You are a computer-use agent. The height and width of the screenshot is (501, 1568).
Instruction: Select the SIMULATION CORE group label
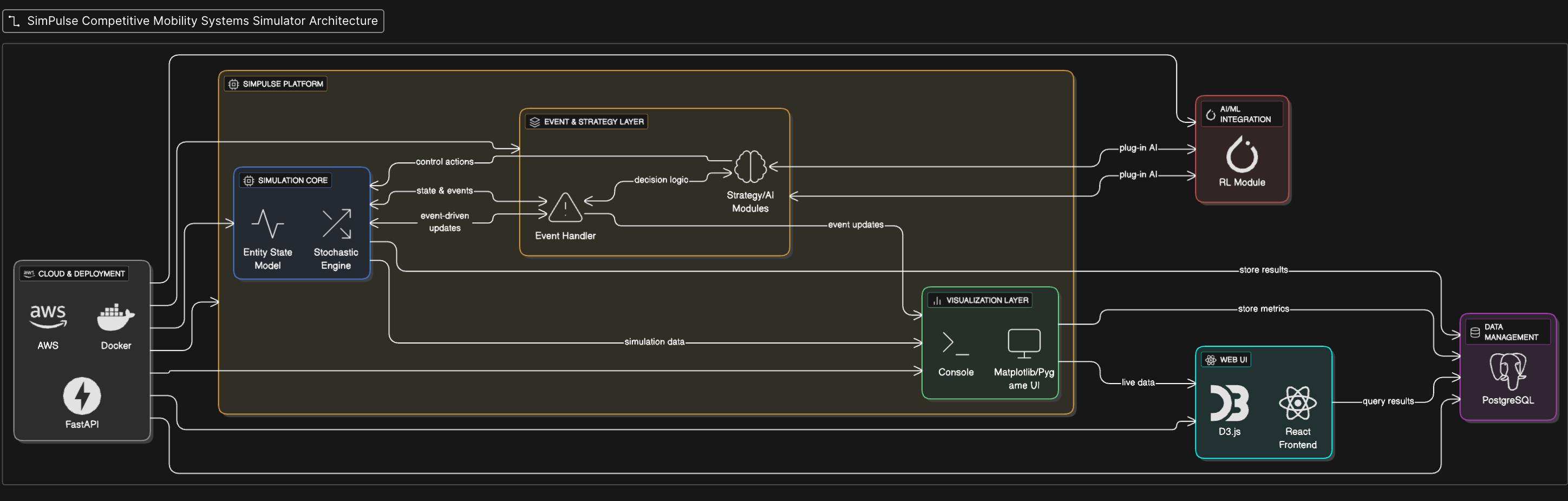point(293,181)
